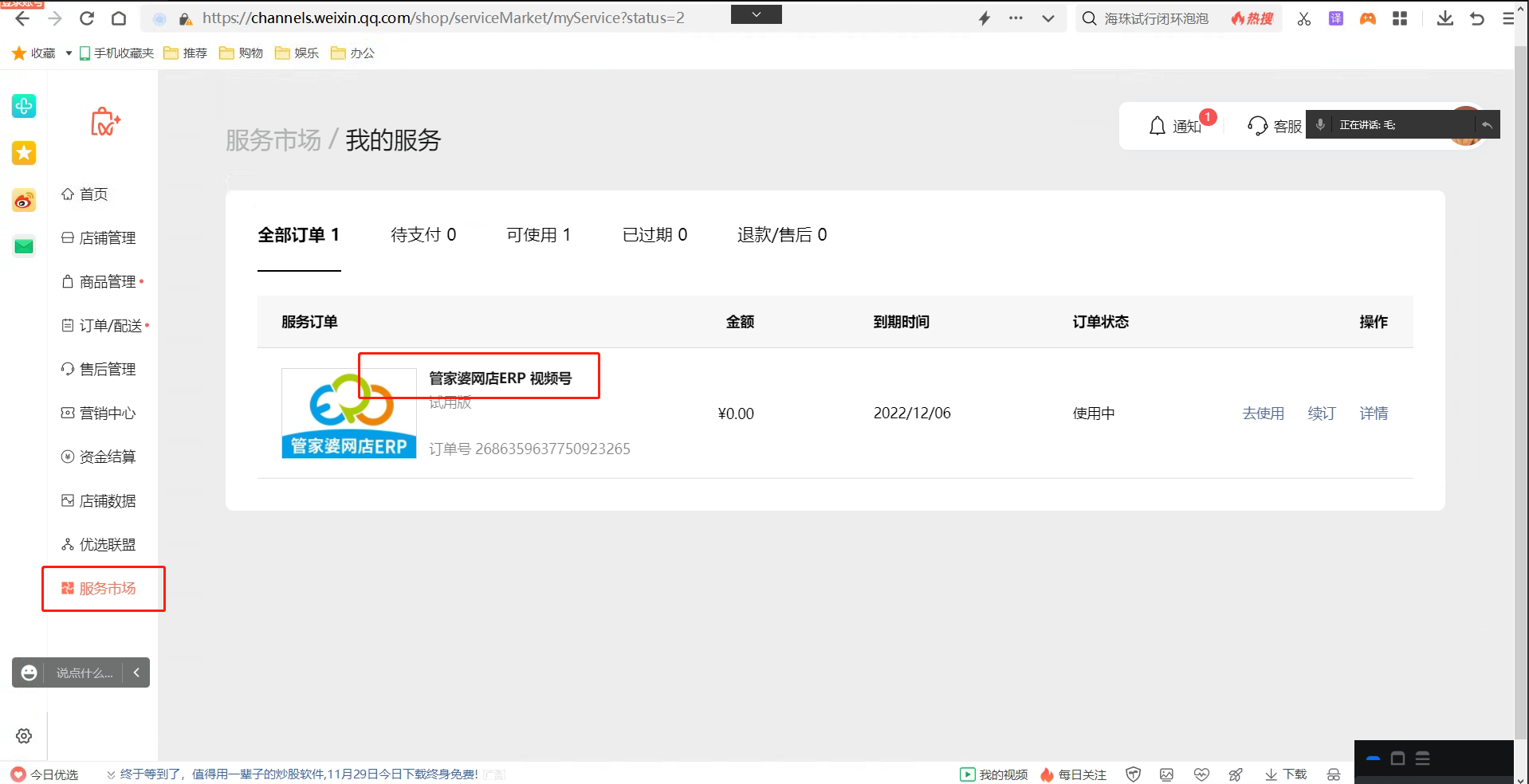This screenshot has height=784, width=1529.
Task: Switch to the 退款/售后 tab
Action: [782, 234]
